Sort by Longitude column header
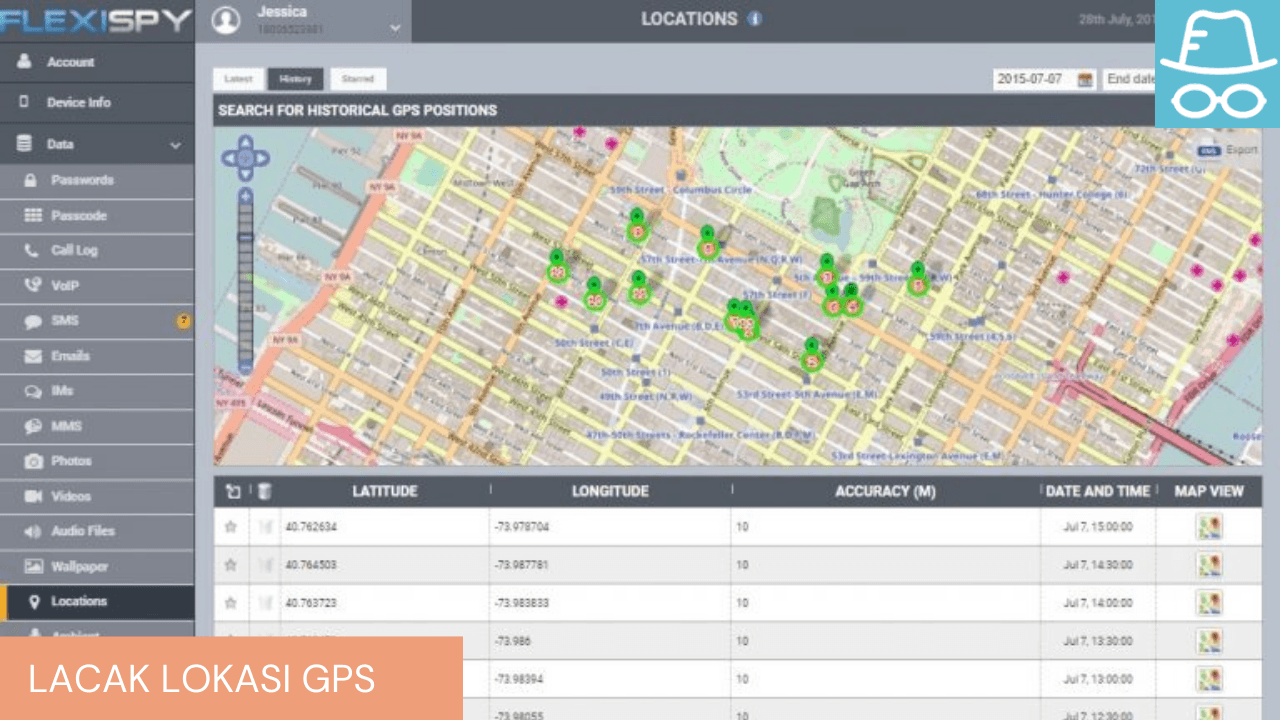Viewport: 1280px width, 720px height. coord(610,491)
